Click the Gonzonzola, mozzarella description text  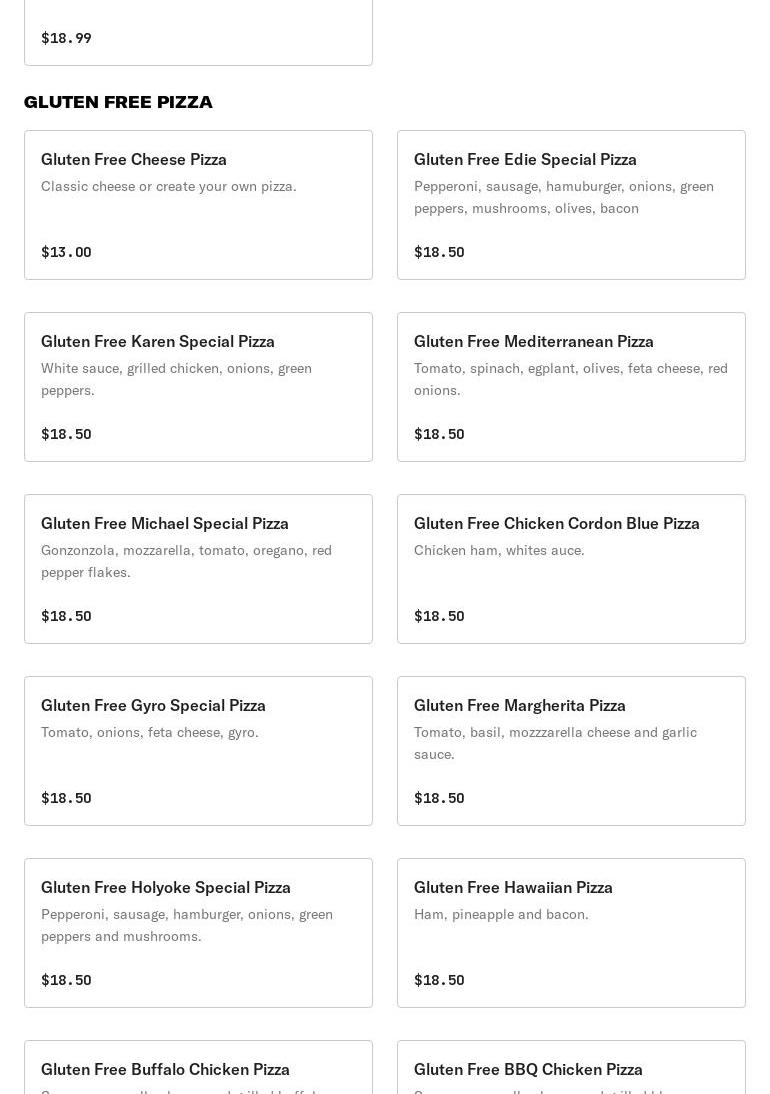click(x=186, y=561)
